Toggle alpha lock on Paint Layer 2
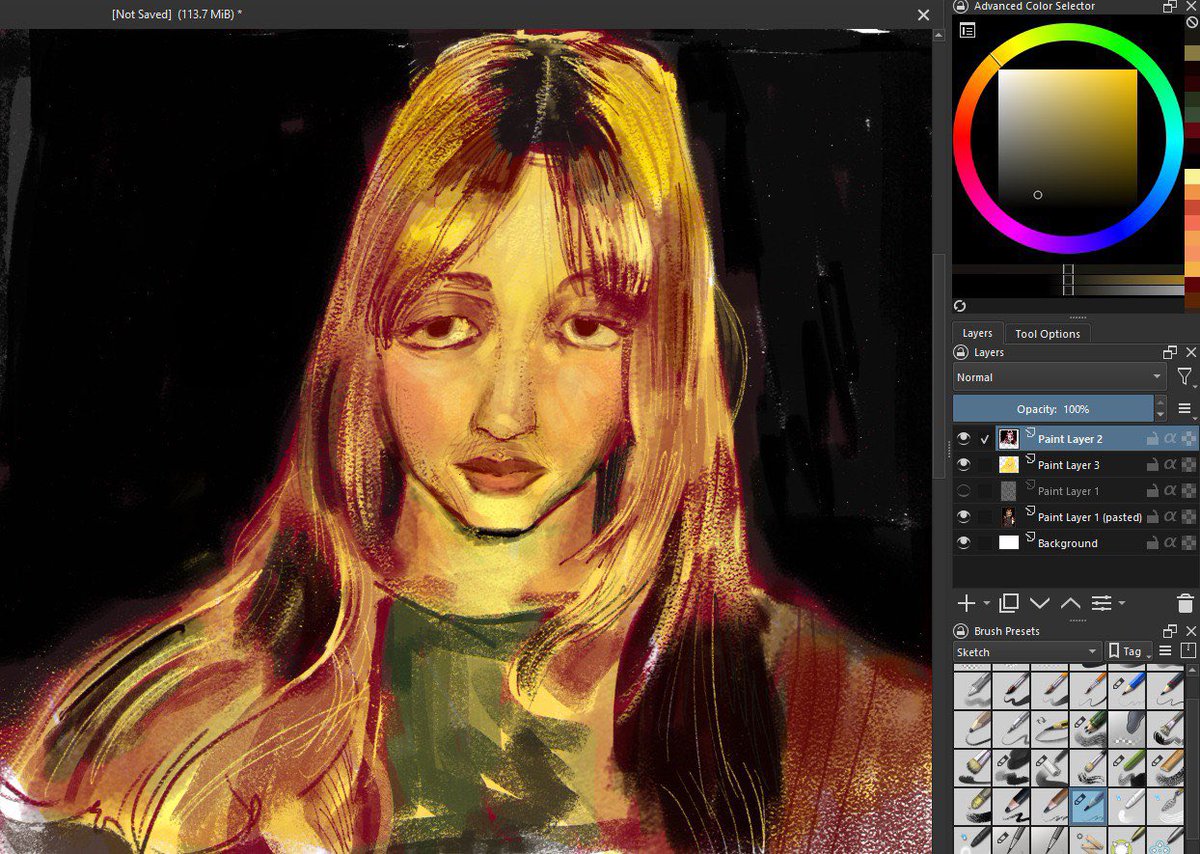The width and height of the screenshot is (1200, 854). coord(1188,438)
